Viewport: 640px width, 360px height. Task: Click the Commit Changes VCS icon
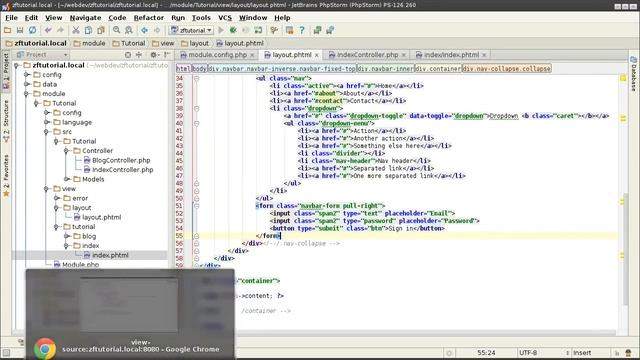click(330, 30)
